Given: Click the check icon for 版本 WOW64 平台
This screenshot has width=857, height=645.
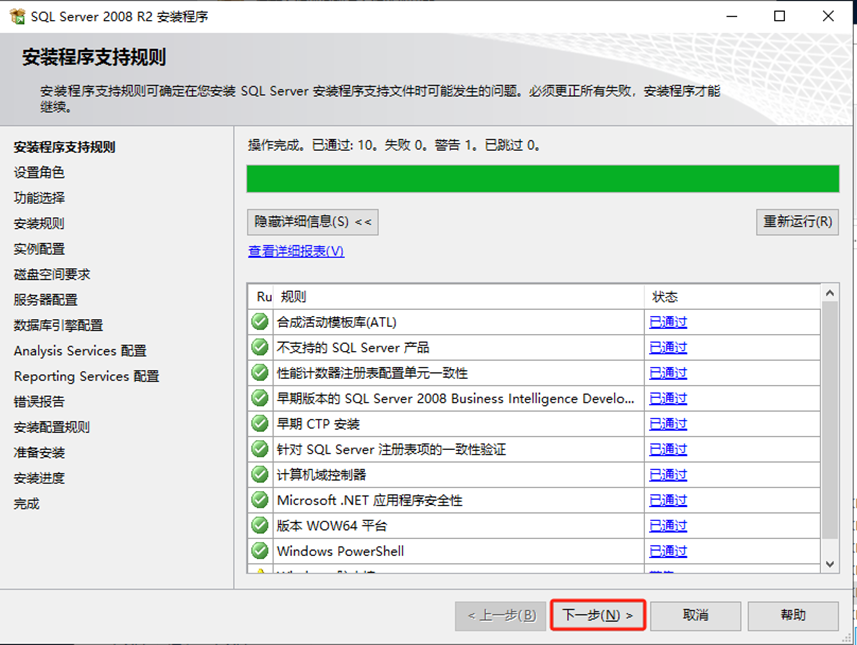Looking at the screenshot, I should [260, 525].
